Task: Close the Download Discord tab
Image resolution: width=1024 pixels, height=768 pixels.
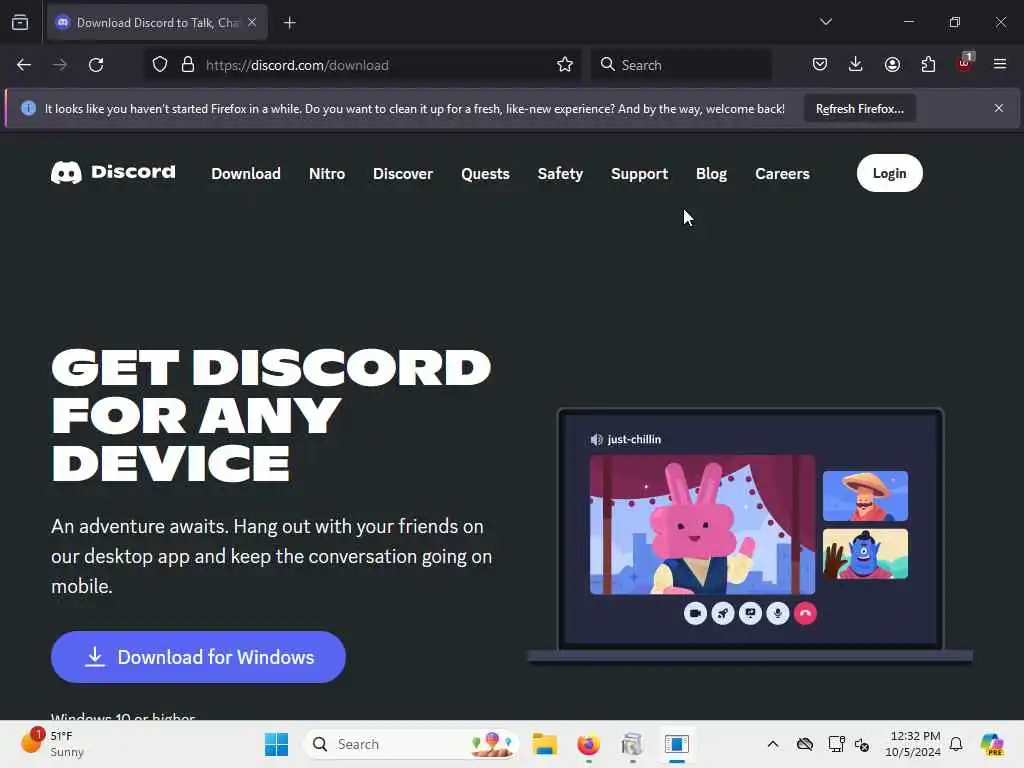Action: coord(252,22)
